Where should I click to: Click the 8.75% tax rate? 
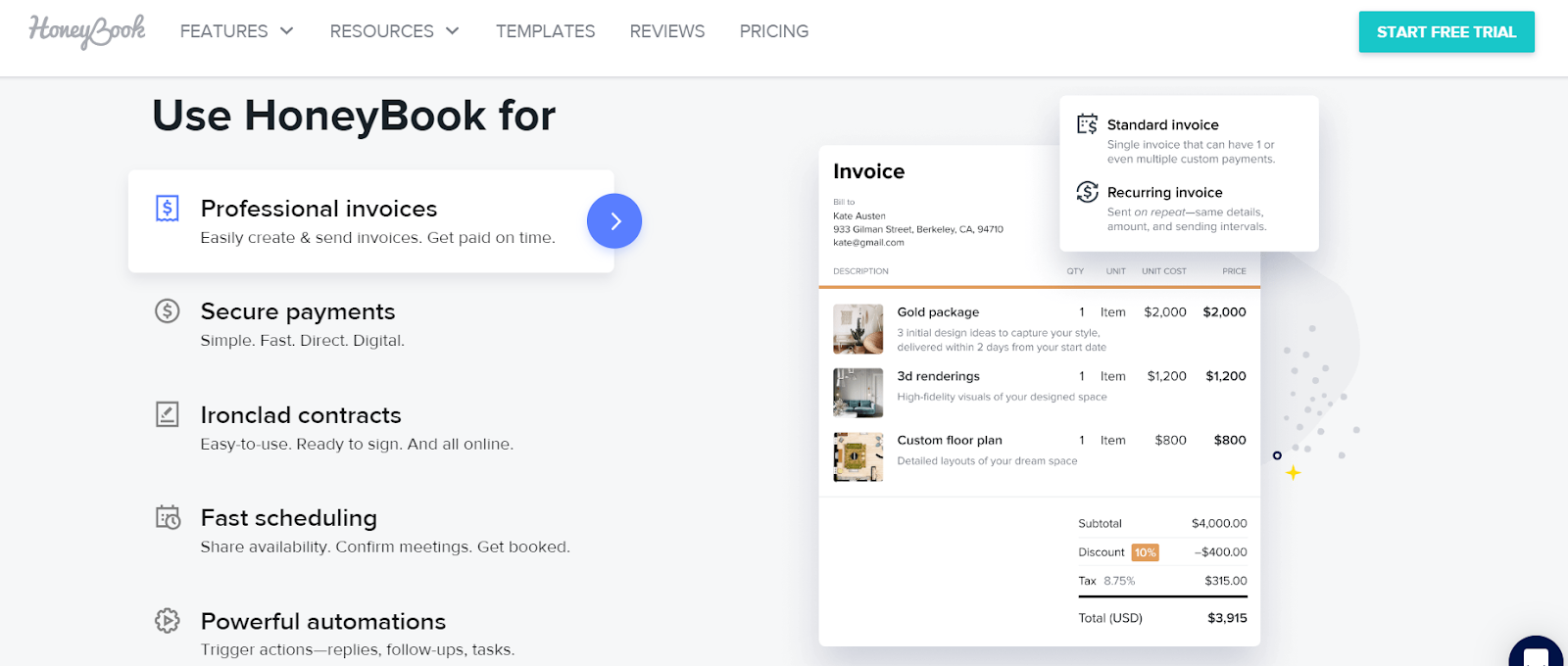click(1119, 581)
